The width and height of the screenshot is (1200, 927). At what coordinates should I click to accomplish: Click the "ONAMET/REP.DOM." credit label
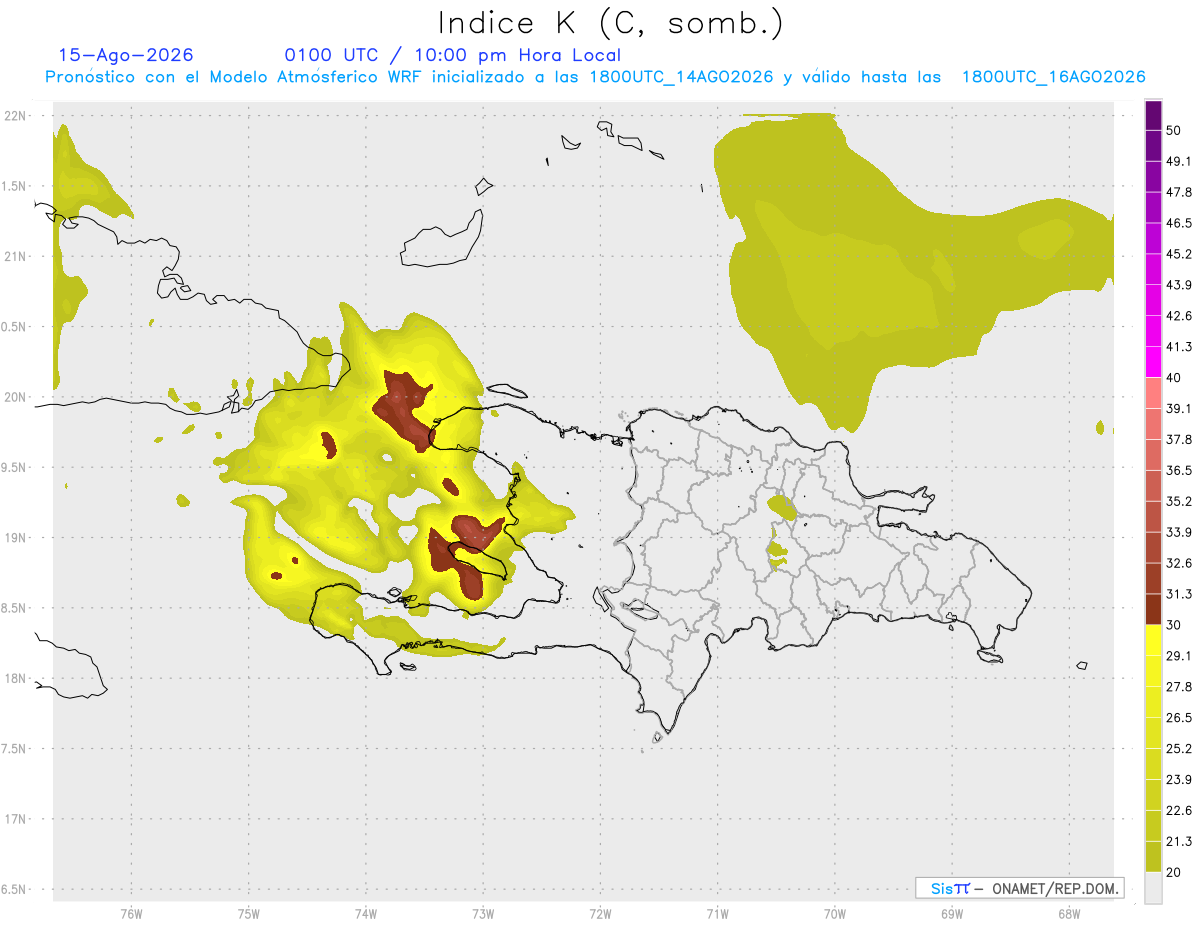point(1053,888)
